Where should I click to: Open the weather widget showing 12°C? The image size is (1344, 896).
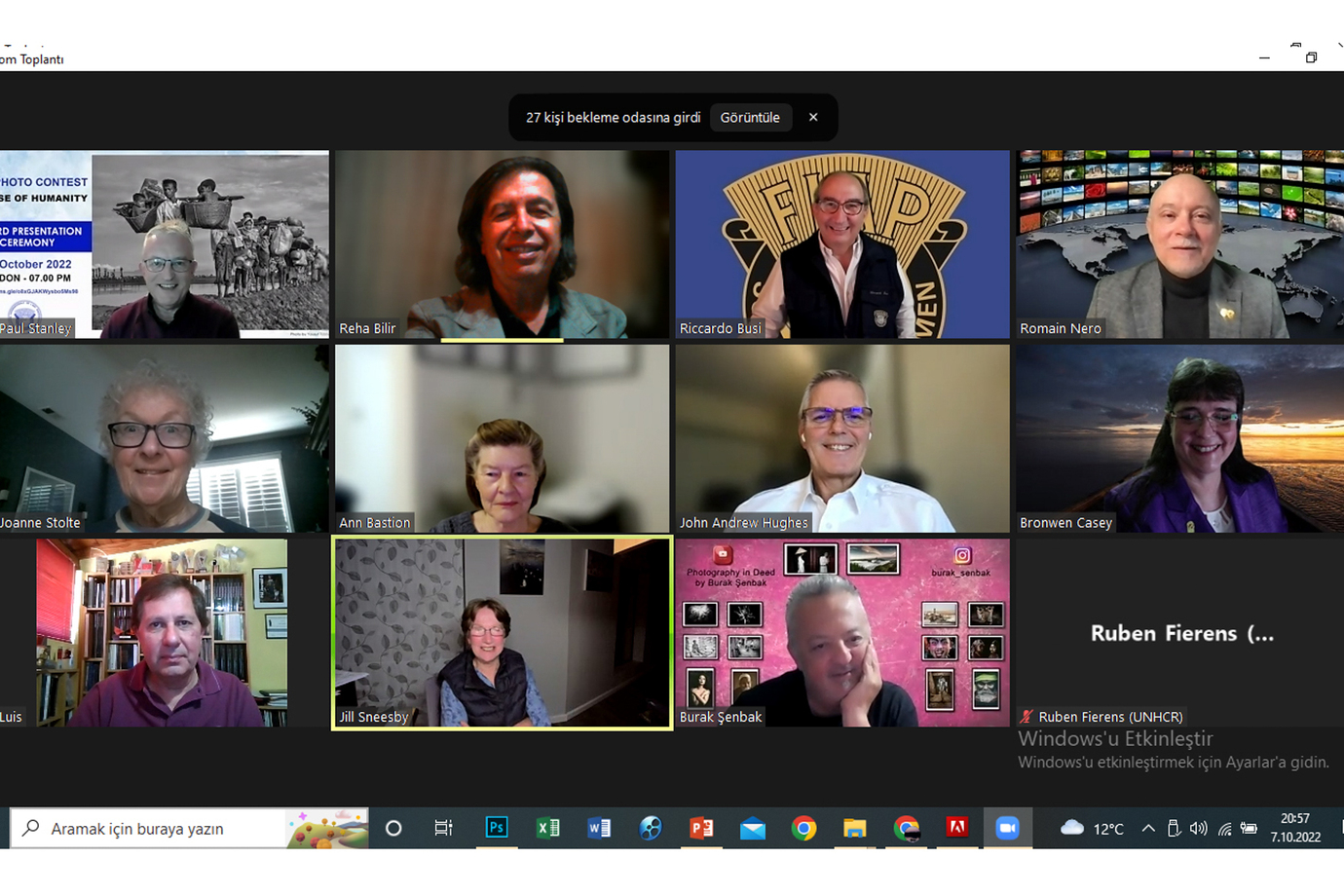coord(1092,829)
